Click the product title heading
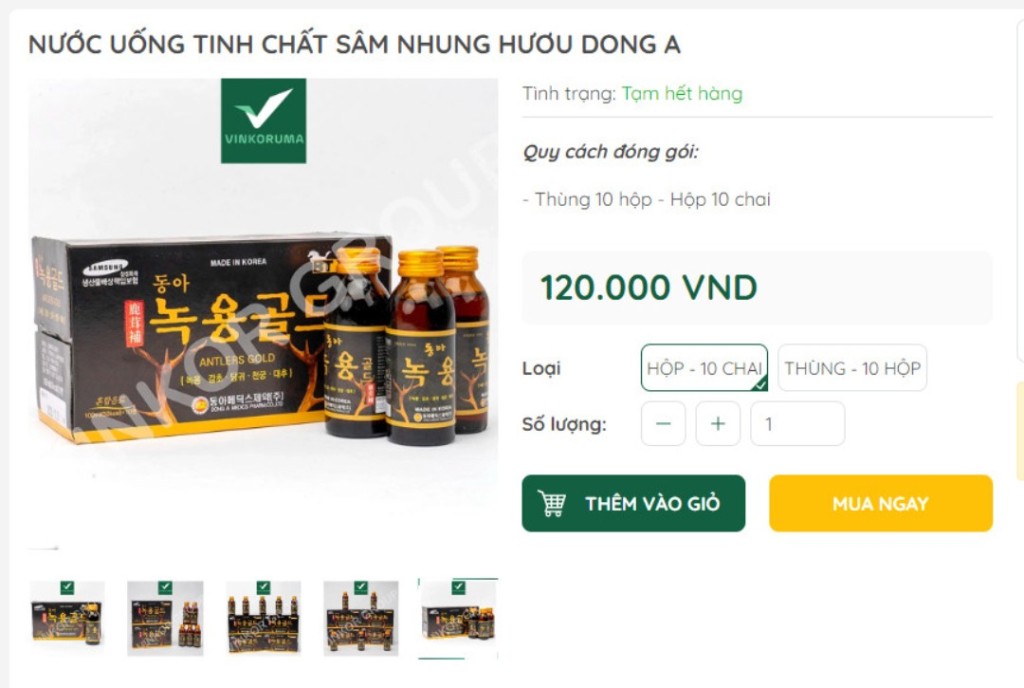 point(355,44)
